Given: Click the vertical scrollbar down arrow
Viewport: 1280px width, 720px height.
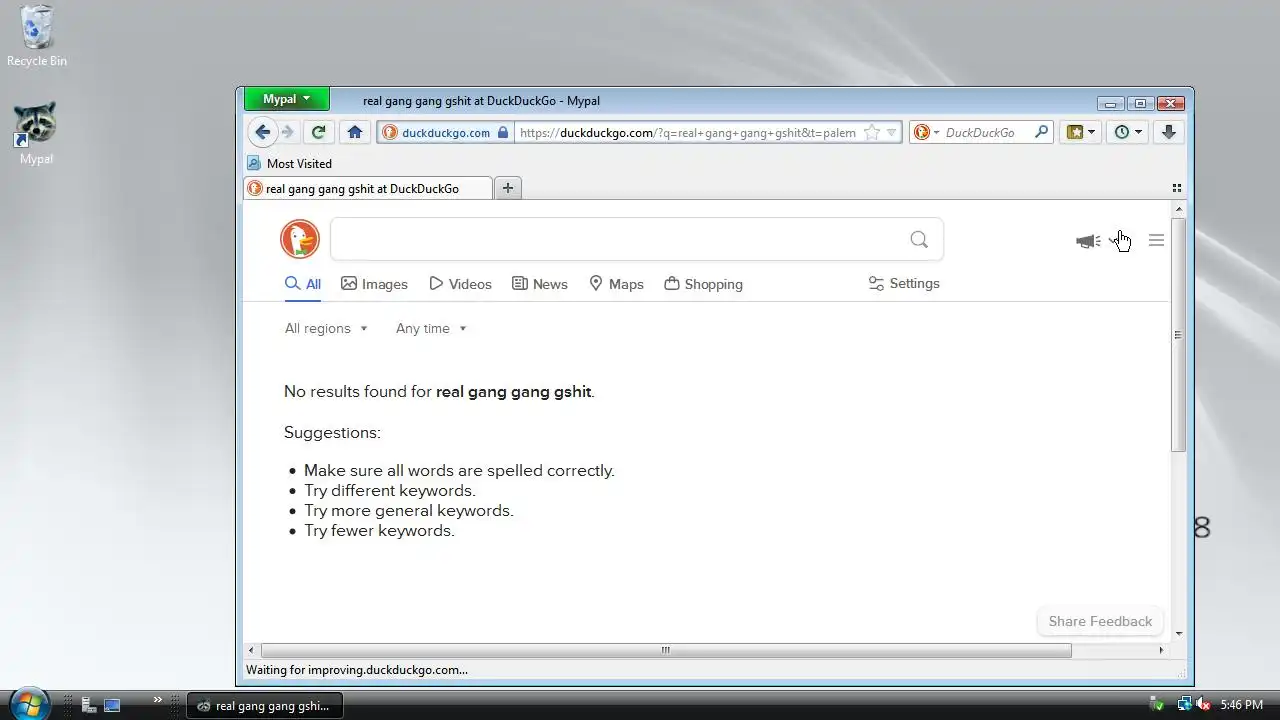Looking at the screenshot, I should [x=1179, y=633].
